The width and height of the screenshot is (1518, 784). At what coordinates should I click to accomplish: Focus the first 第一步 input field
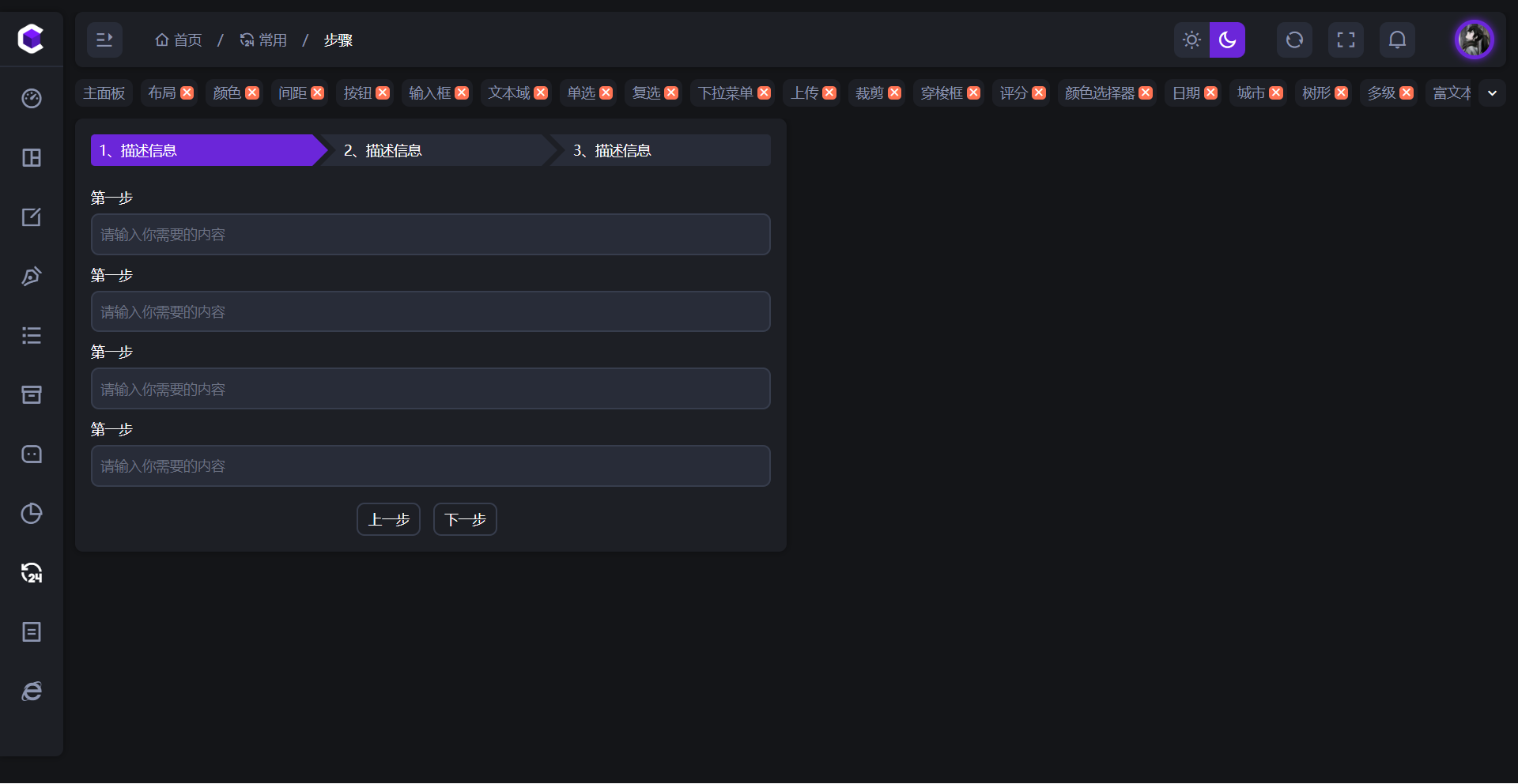tap(431, 234)
